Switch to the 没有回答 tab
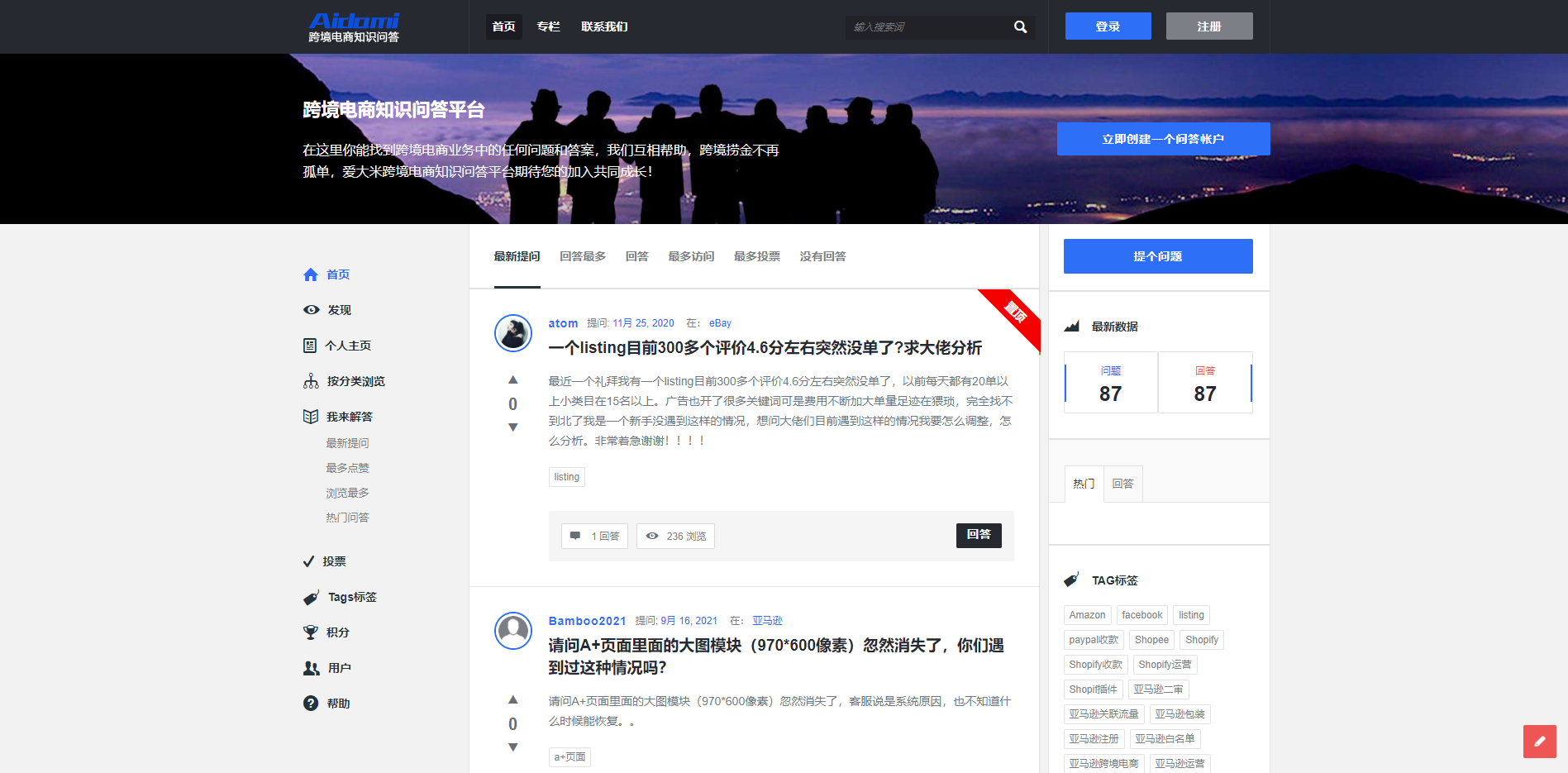1568x773 pixels. tap(823, 256)
